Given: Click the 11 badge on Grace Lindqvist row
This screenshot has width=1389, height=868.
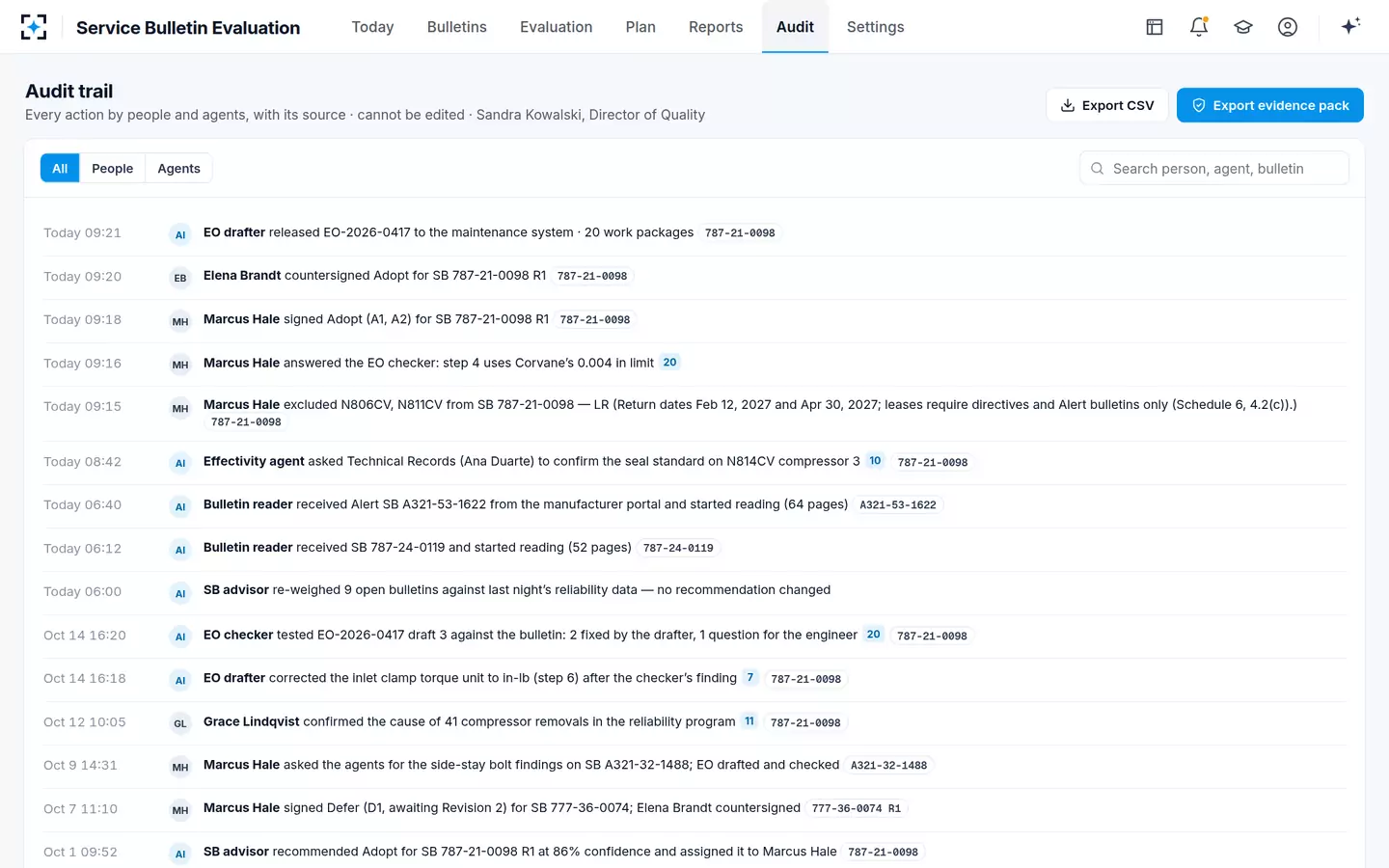Looking at the screenshot, I should [x=749, y=721].
